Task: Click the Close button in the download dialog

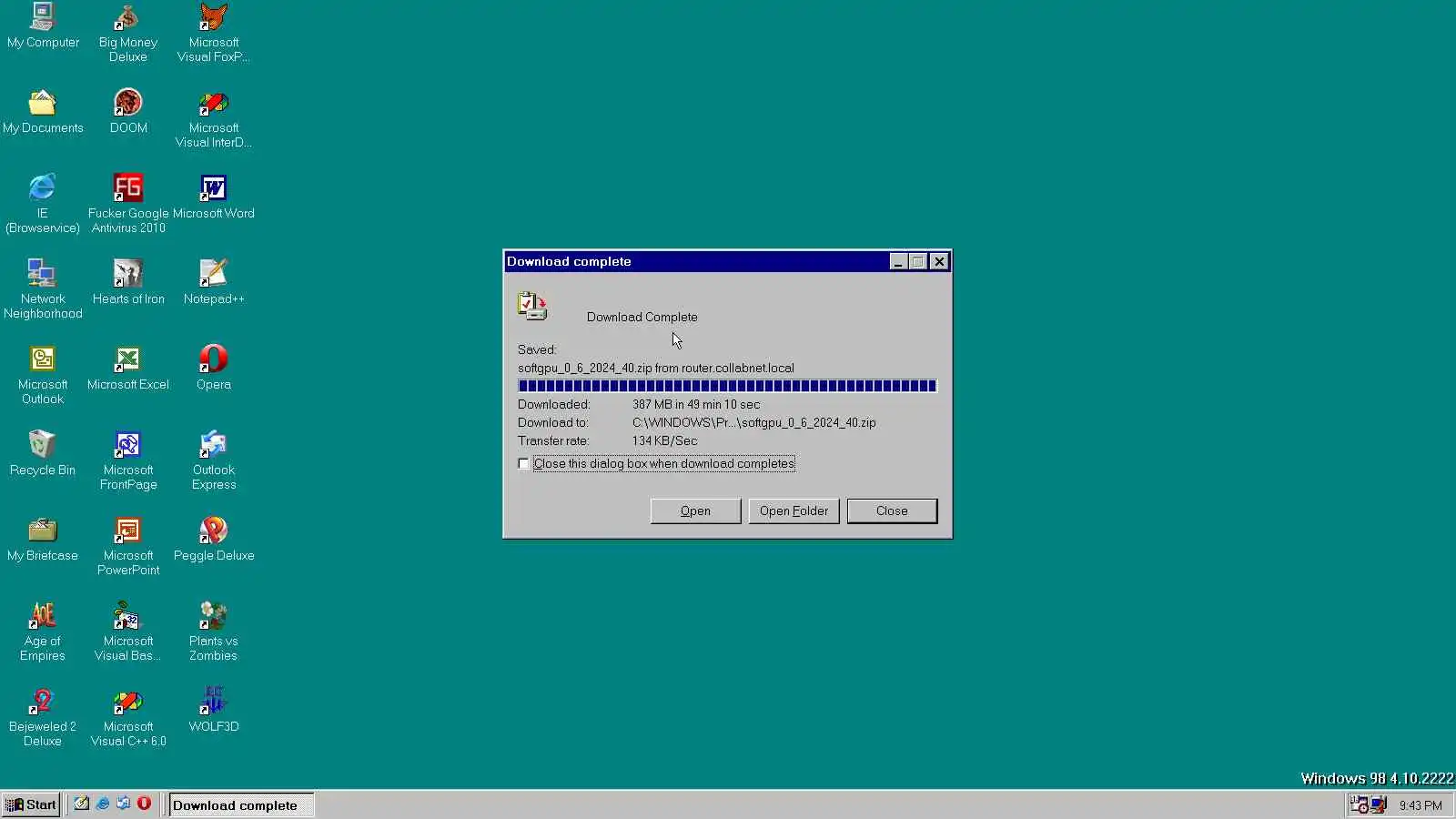Action: pos(892,511)
